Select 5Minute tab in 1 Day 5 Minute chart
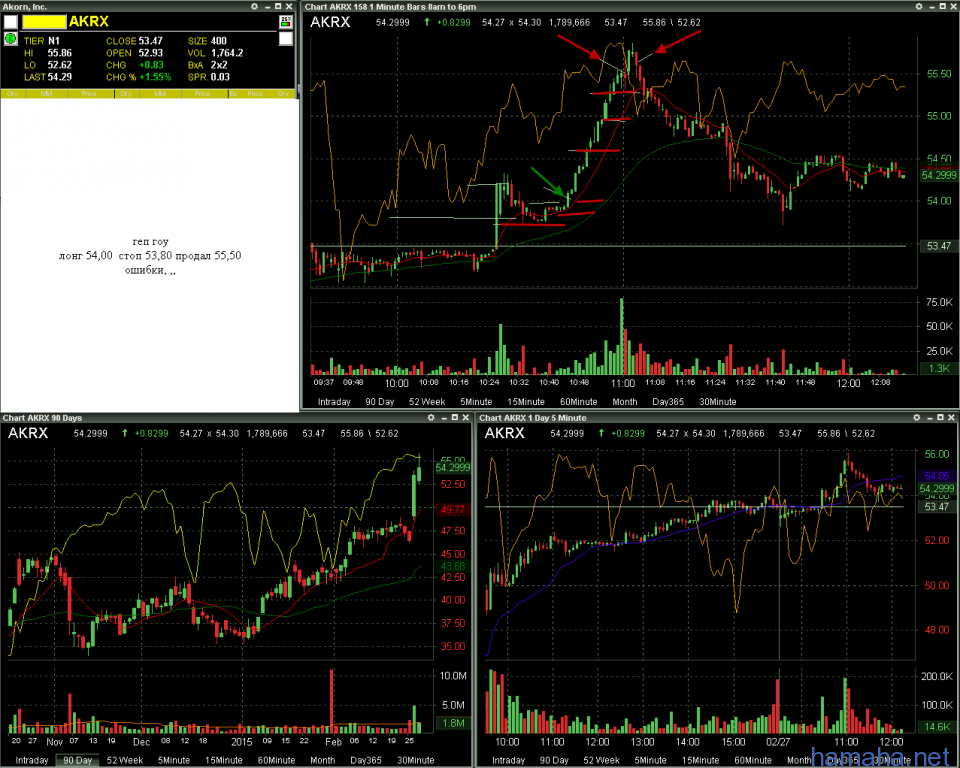 [x=650, y=760]
